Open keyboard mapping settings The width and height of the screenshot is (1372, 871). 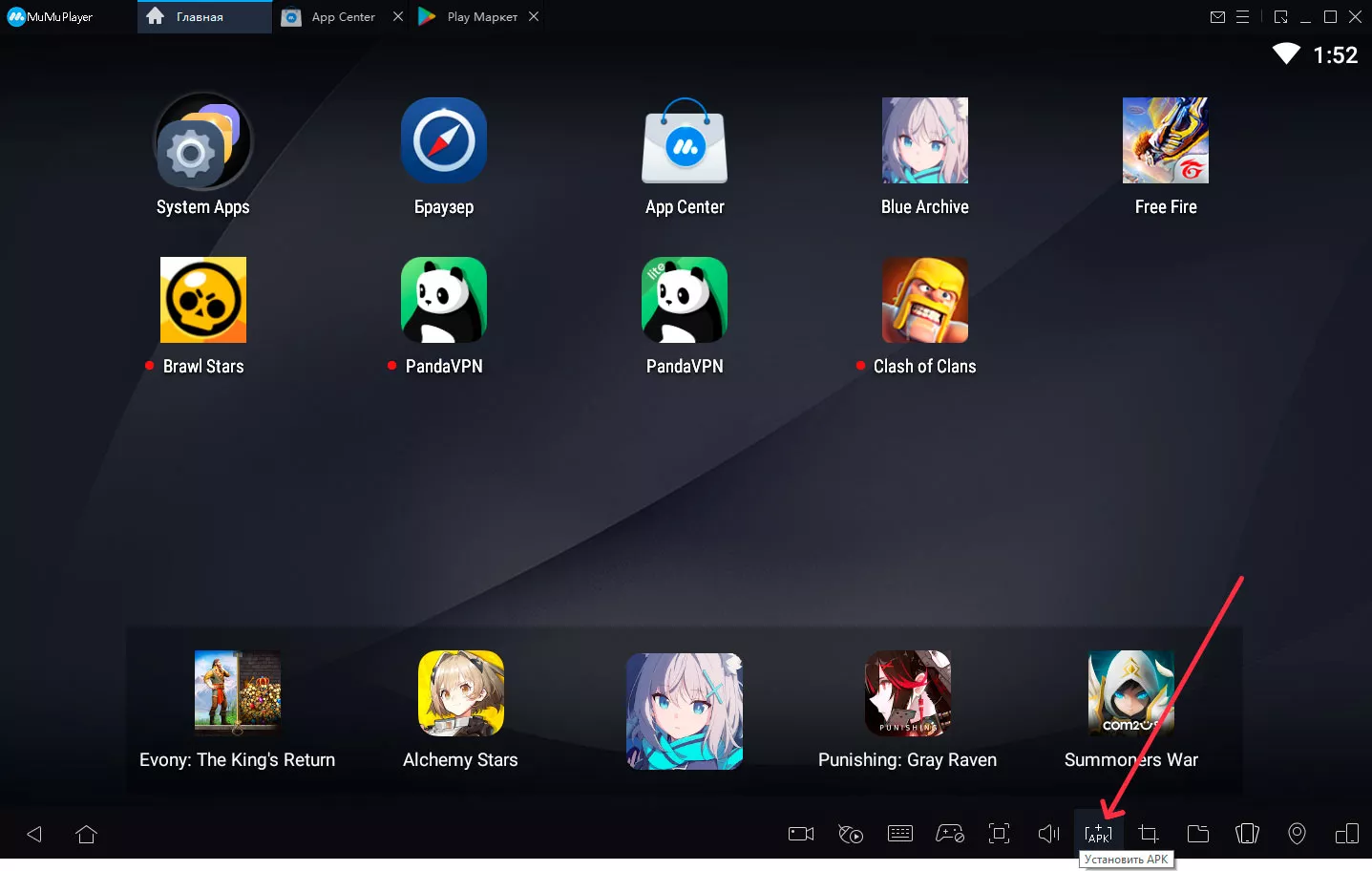pyautogui.click(x=900, y=834)
